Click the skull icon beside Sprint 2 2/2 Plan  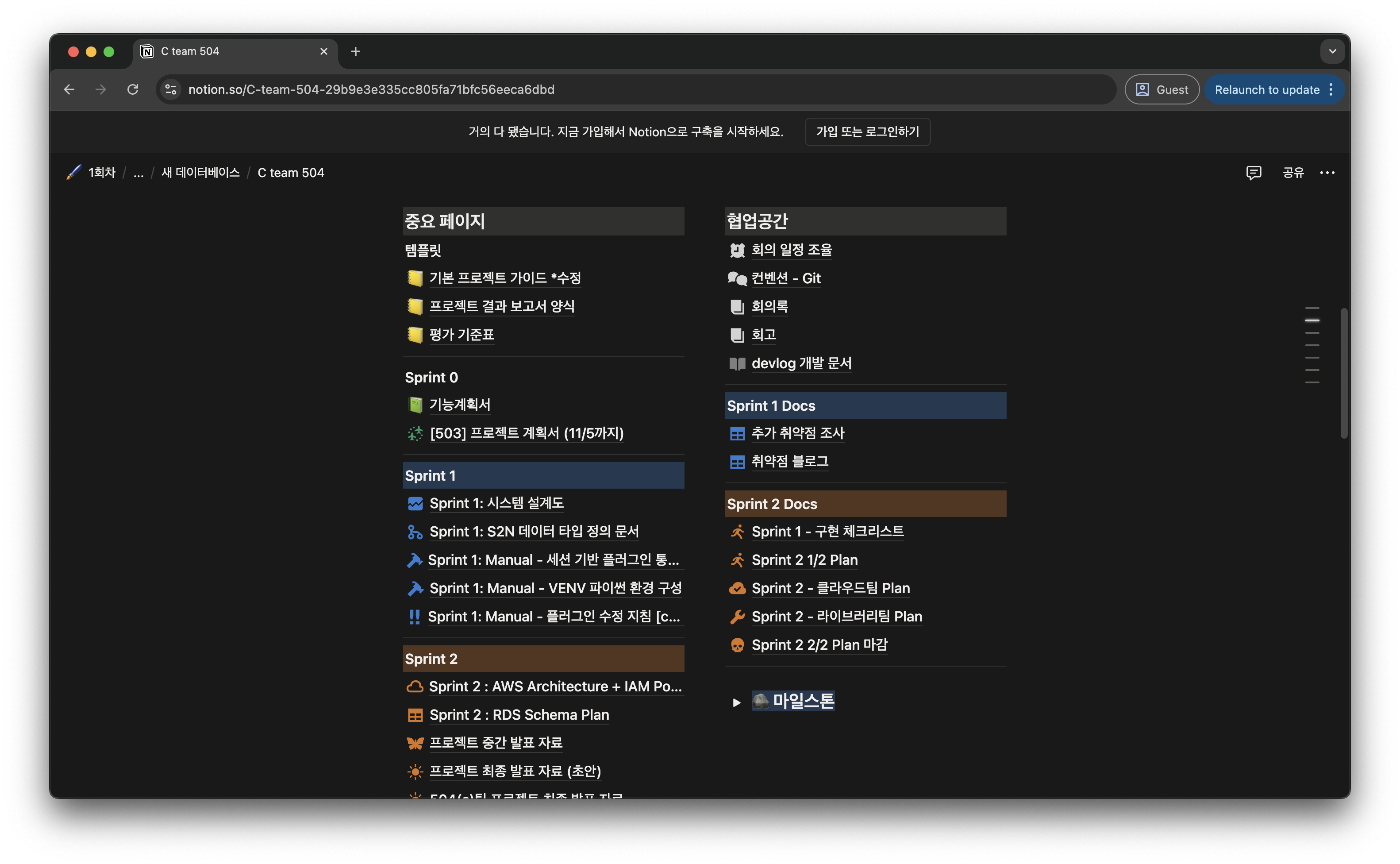click(737, 645)
